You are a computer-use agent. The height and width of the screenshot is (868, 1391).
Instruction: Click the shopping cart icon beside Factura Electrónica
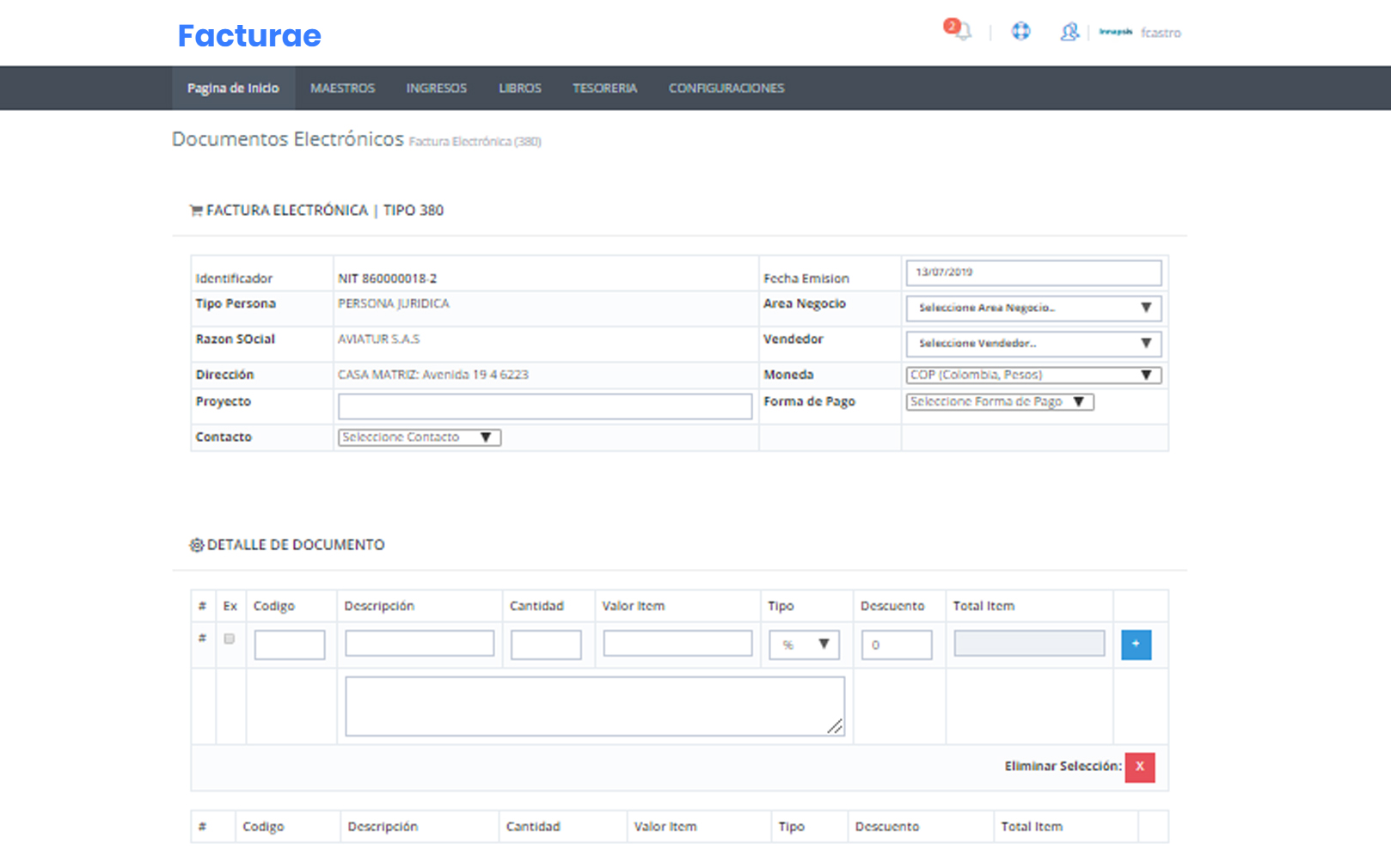click(196, 211)
